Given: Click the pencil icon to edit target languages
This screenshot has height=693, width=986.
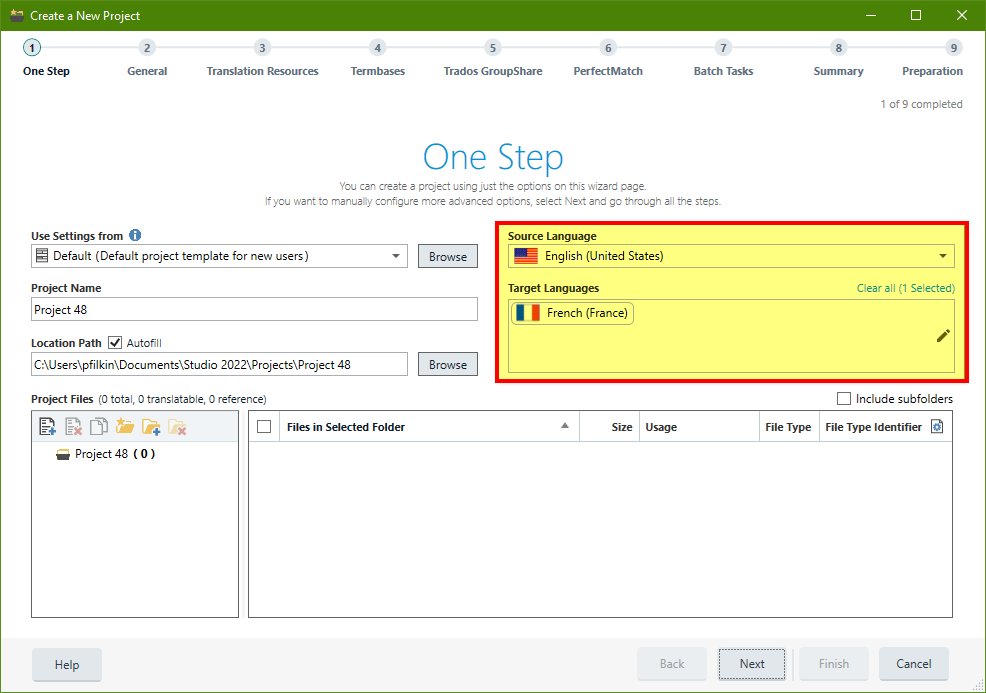Looking at the screenshot, I should click(x=943, y=336).
